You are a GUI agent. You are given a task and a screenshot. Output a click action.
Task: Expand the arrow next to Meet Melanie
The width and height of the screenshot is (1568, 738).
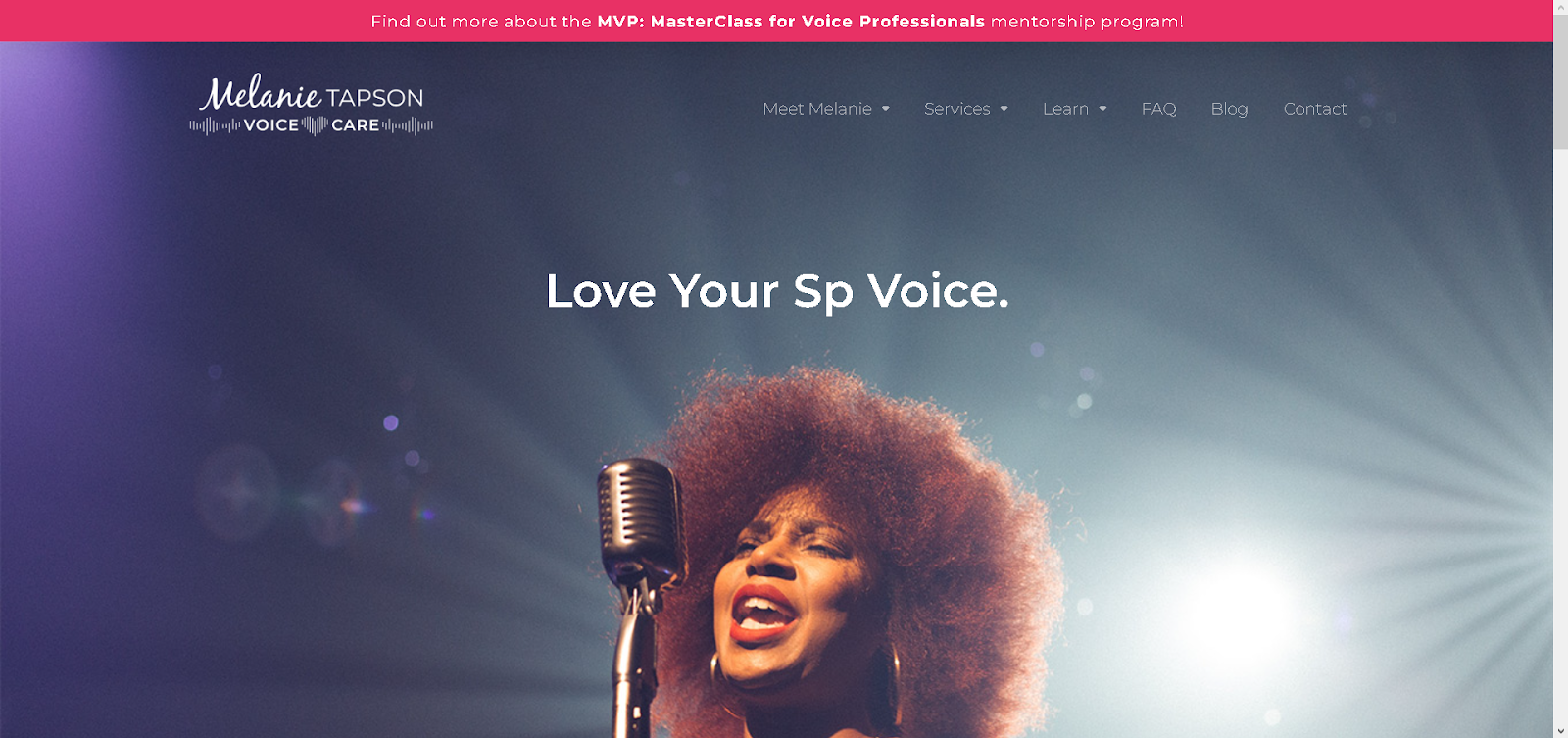886,109
